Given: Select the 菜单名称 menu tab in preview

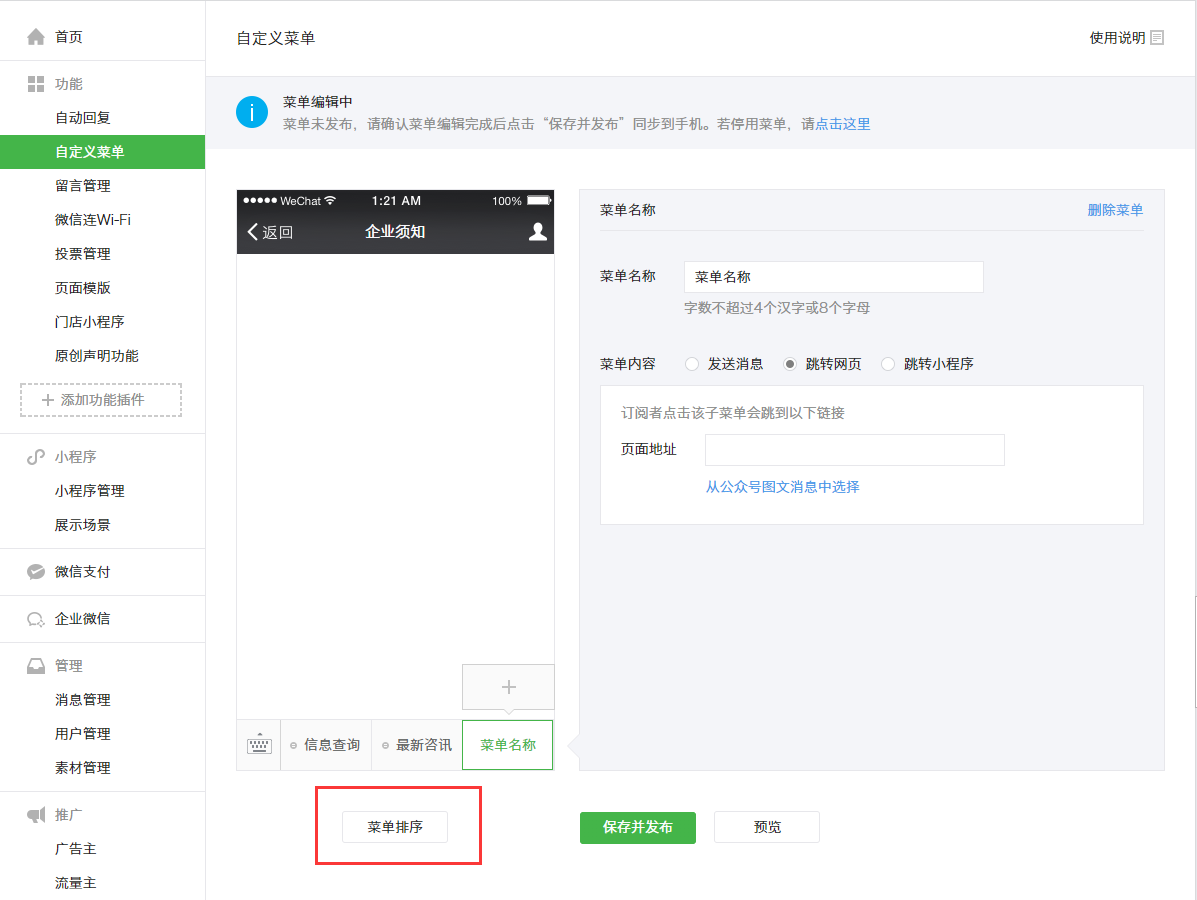Looking at the screenshot, I should pos(508,745).
